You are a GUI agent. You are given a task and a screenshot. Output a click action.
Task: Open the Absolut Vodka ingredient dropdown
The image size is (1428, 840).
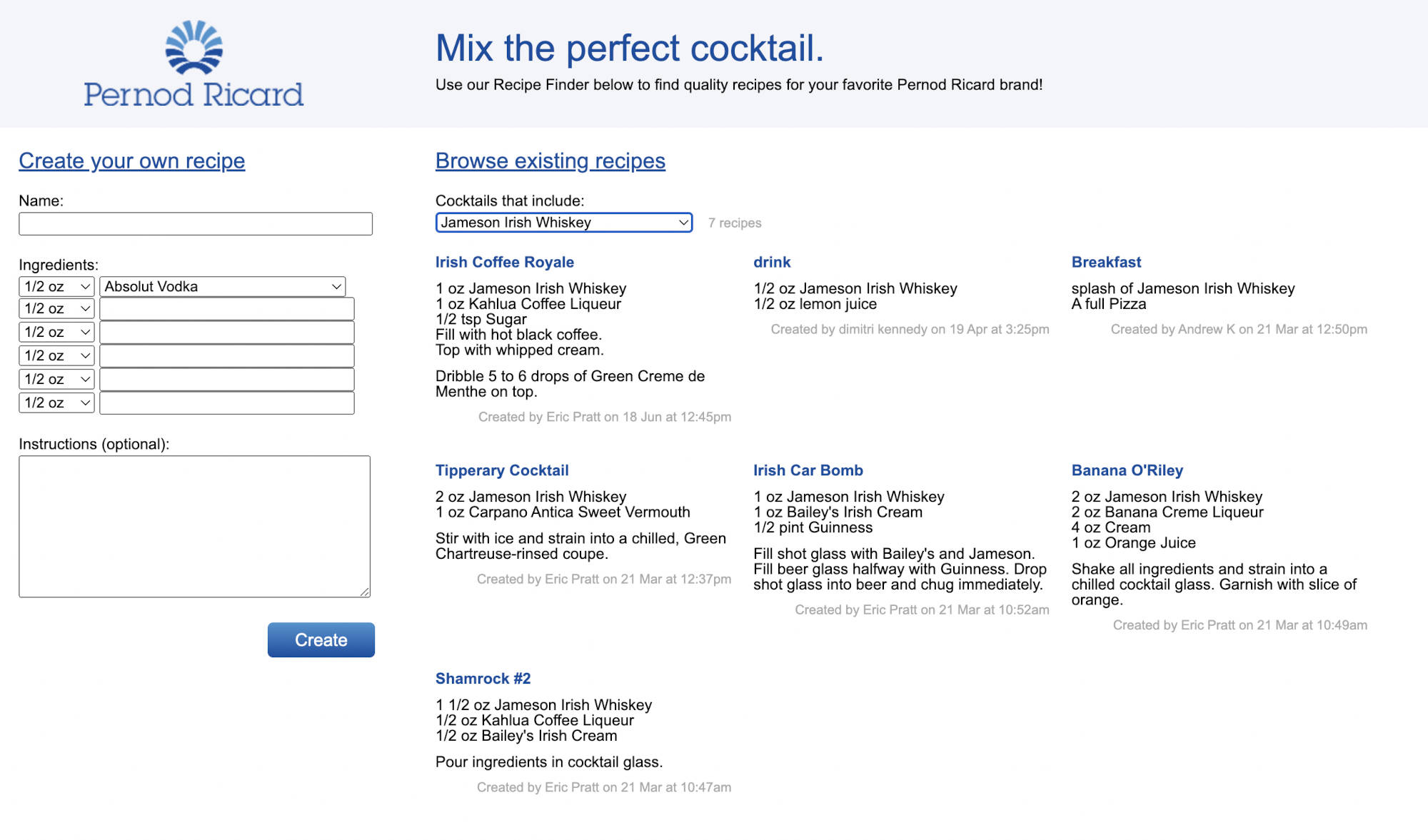click(x=222, y=287)
